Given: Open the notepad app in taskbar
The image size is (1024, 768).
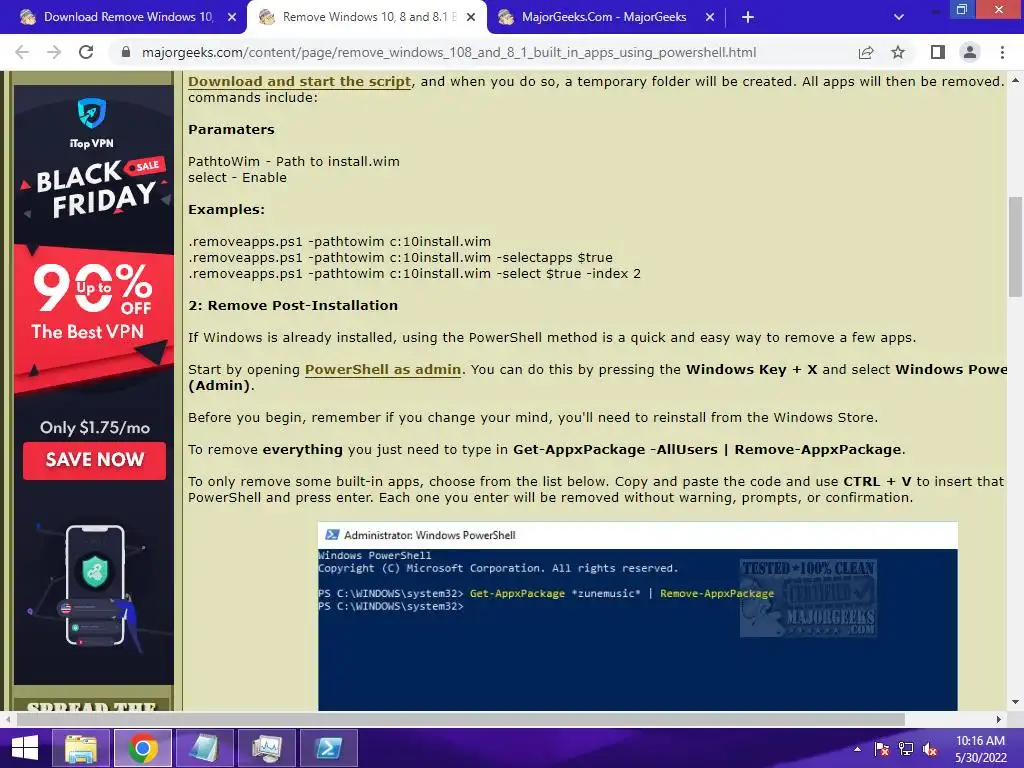Looking at the screenshot, I should click(x=204, y=748).
